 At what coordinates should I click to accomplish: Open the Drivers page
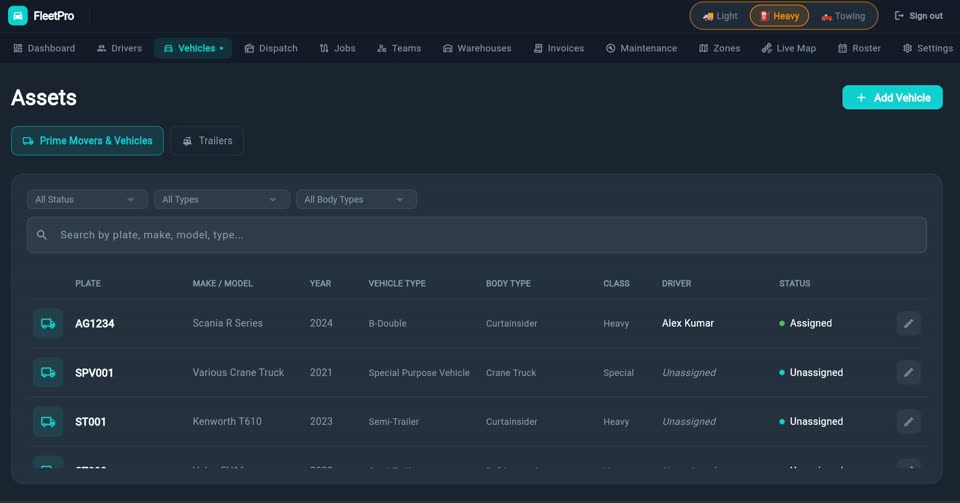119,48
